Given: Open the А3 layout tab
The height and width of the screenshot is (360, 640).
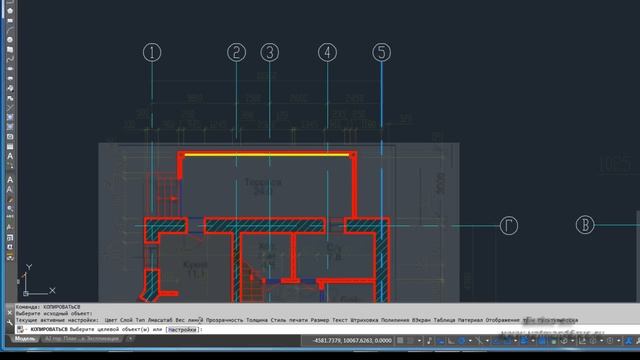Looking at the screenshot, I should click(x=82, y=339).
